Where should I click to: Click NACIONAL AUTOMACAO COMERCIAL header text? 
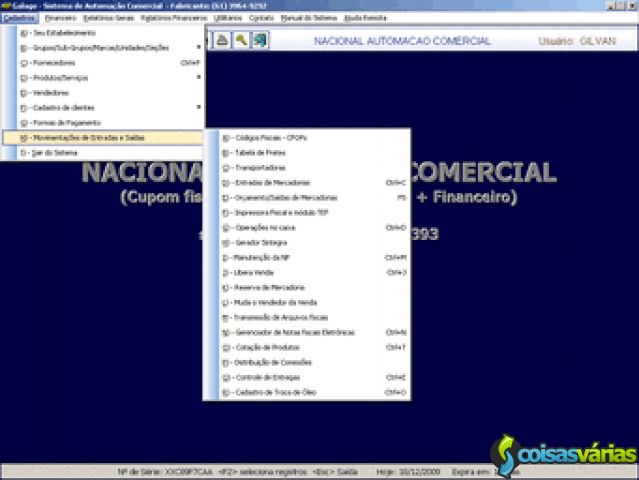coord(402,41)
